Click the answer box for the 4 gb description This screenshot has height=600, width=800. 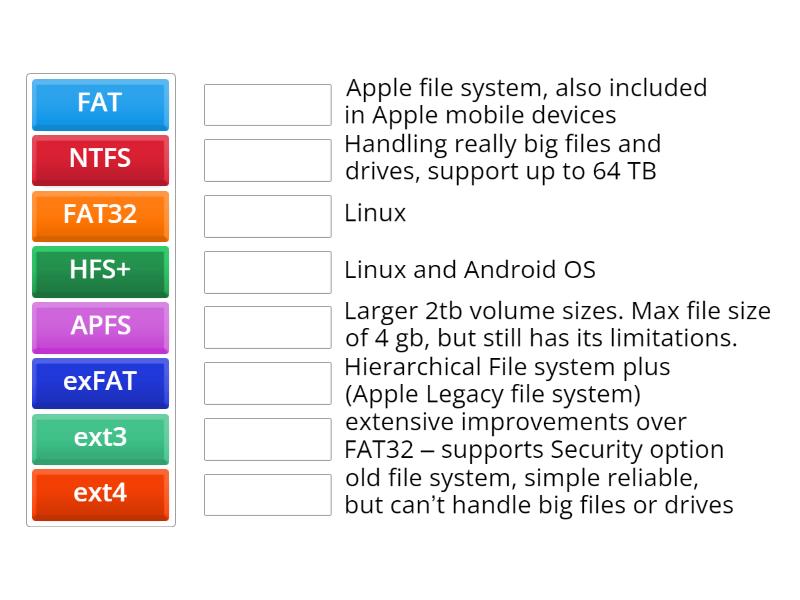(266, 328)
